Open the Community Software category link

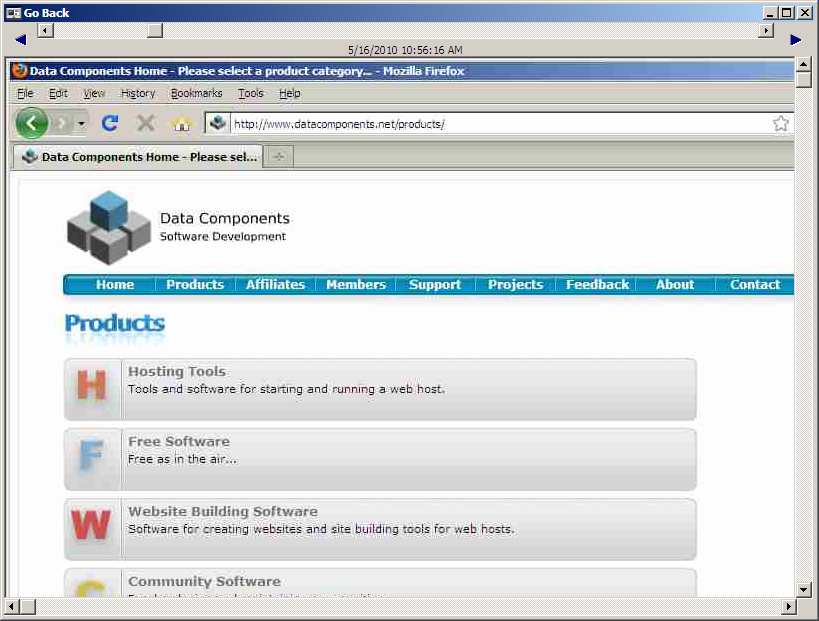[x=204, y=581]
